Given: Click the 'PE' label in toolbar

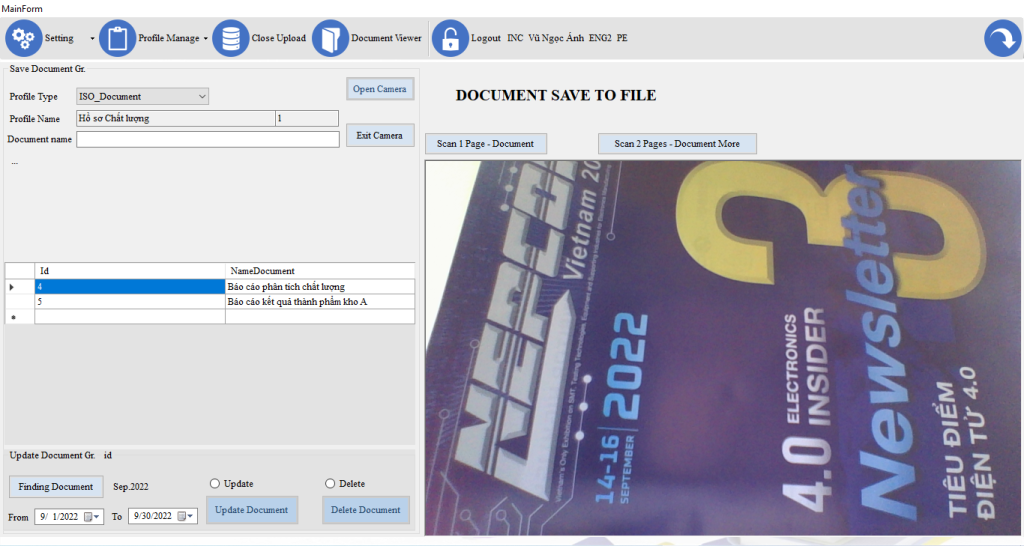Looking at the screenshot, I should tap(622, 38).
